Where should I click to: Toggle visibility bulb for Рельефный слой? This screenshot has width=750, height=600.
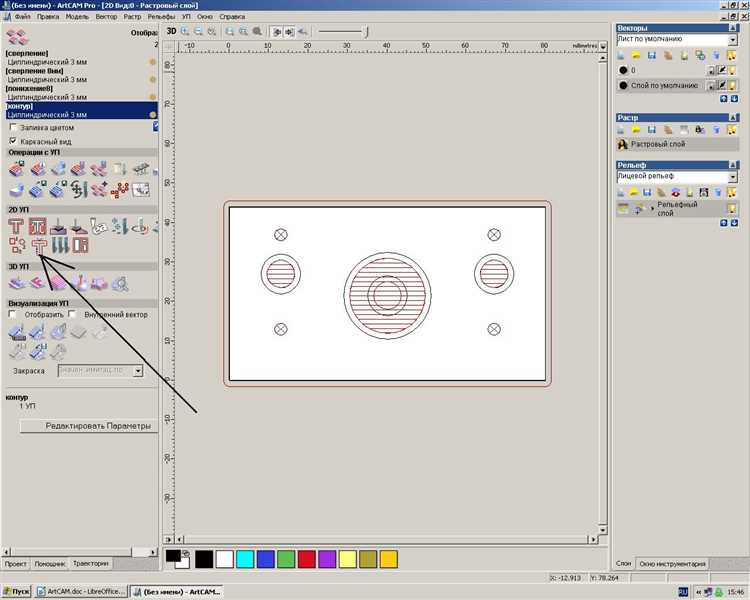(x=732, y=208)
